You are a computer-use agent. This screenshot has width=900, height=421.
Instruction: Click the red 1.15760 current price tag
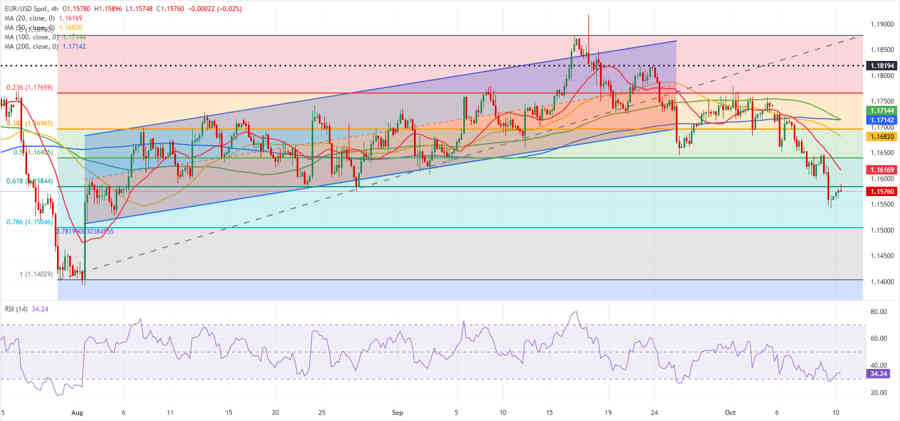click(881, 191)
